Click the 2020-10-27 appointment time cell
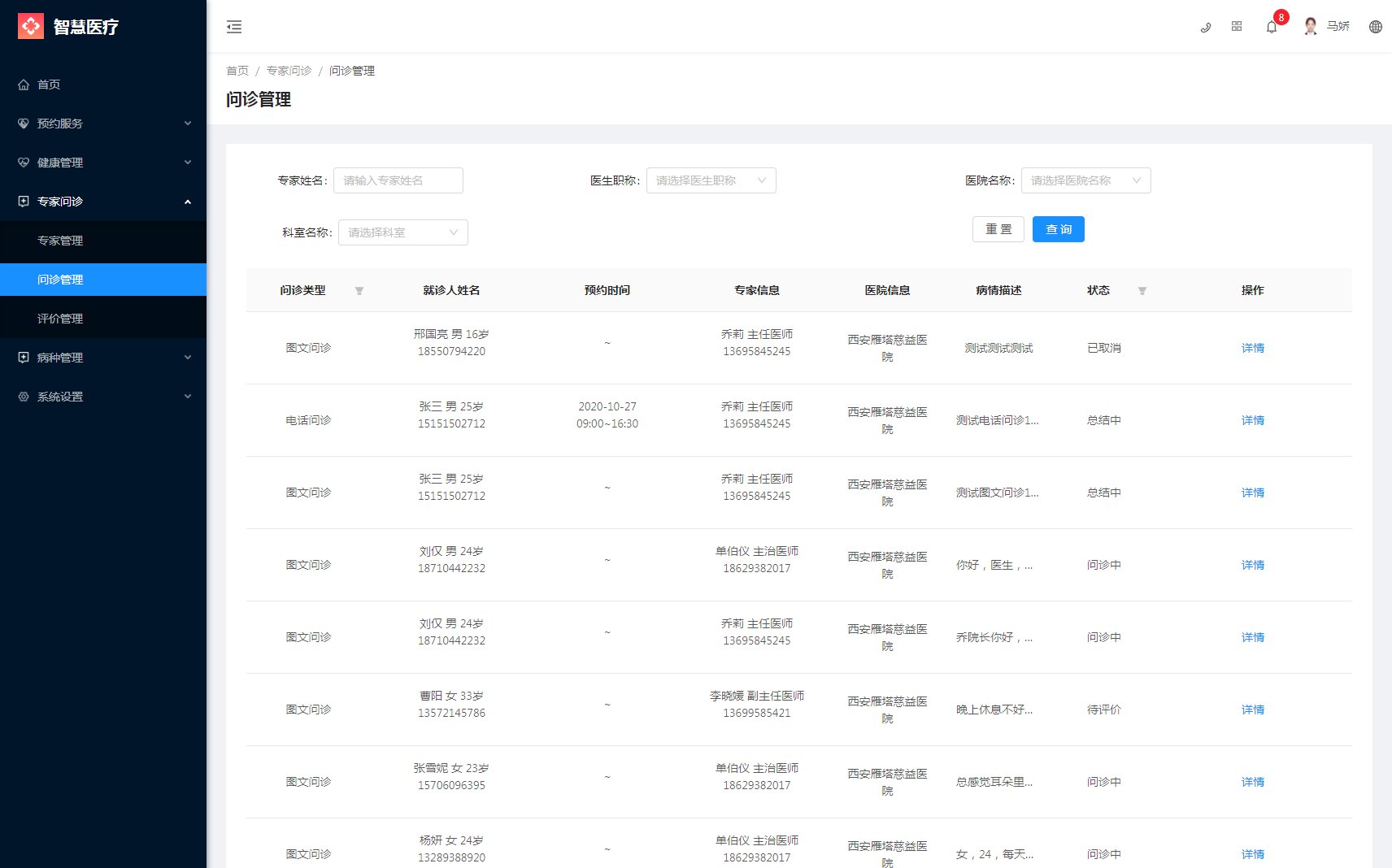1392x868 pixels. tap(607, 415)
